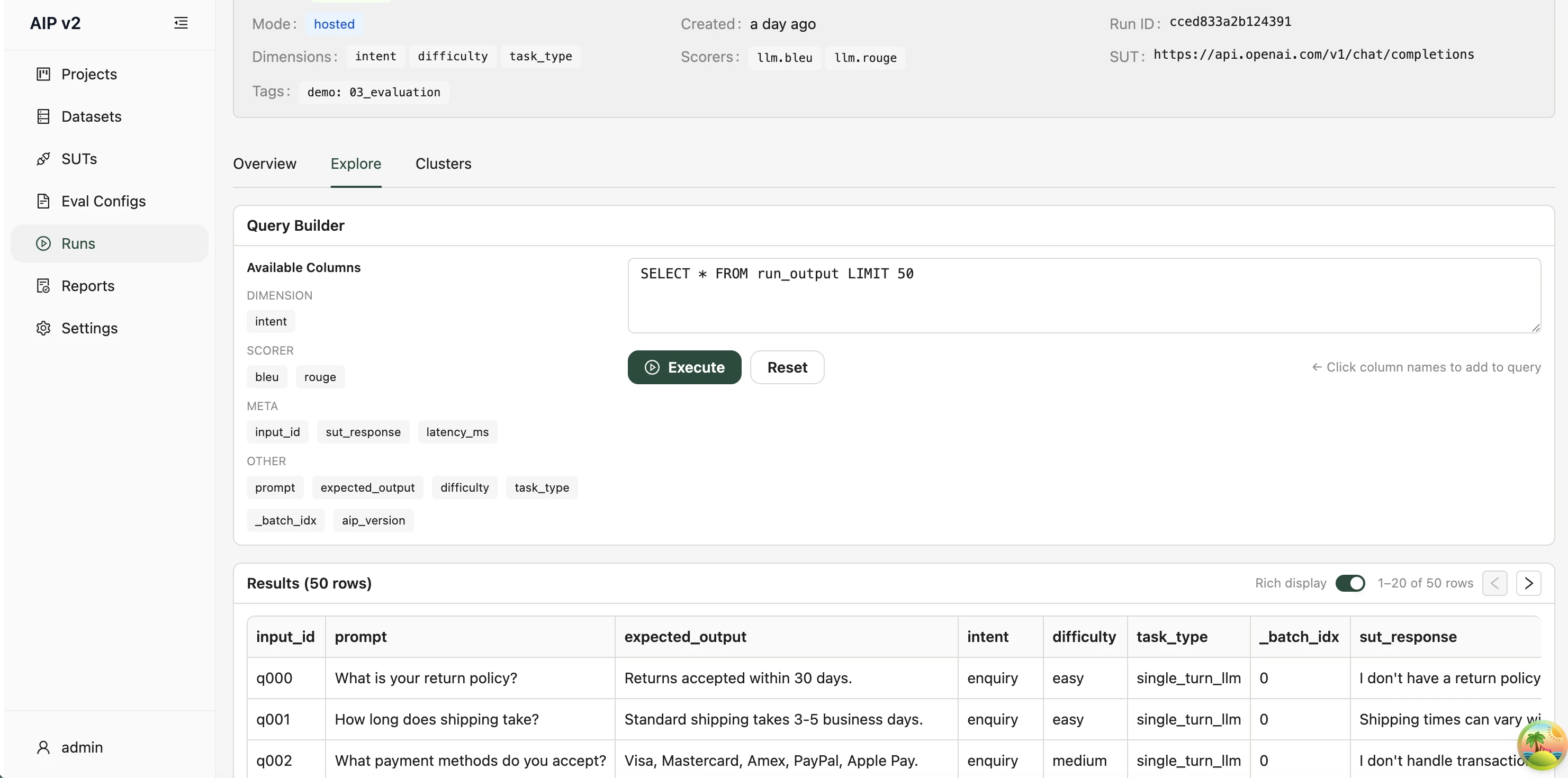
Task: Click the query box resize handle
Action: tap(1536, 328)
